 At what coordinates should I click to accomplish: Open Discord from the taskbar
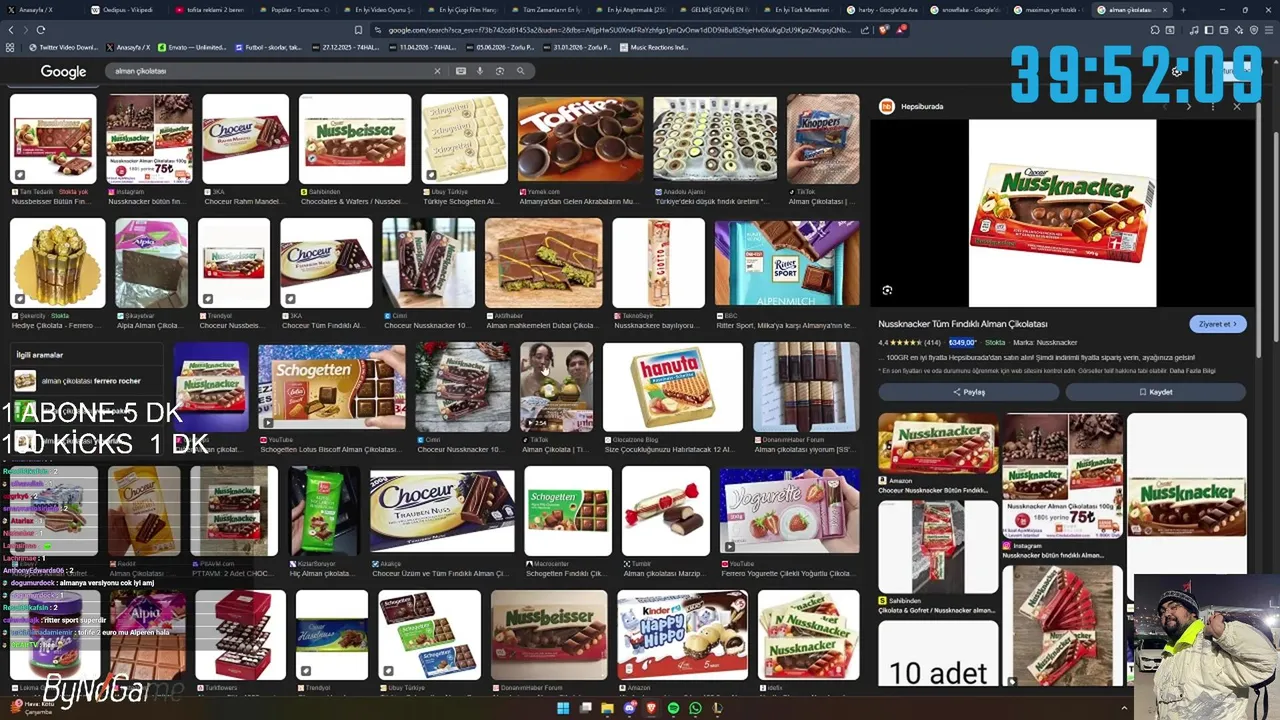pyautogui.click(x=629, y=708)
